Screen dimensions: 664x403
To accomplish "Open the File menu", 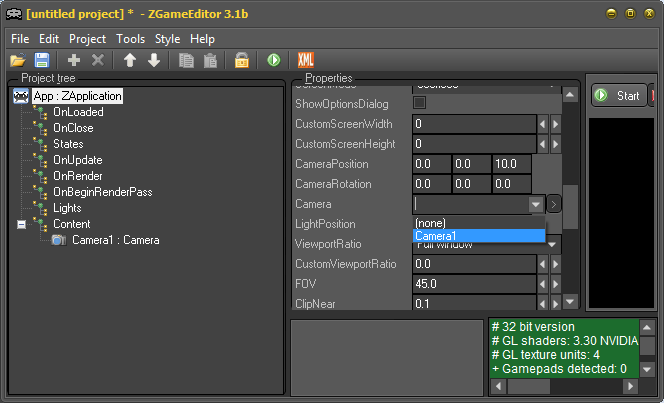I will [x=20, y=39].
